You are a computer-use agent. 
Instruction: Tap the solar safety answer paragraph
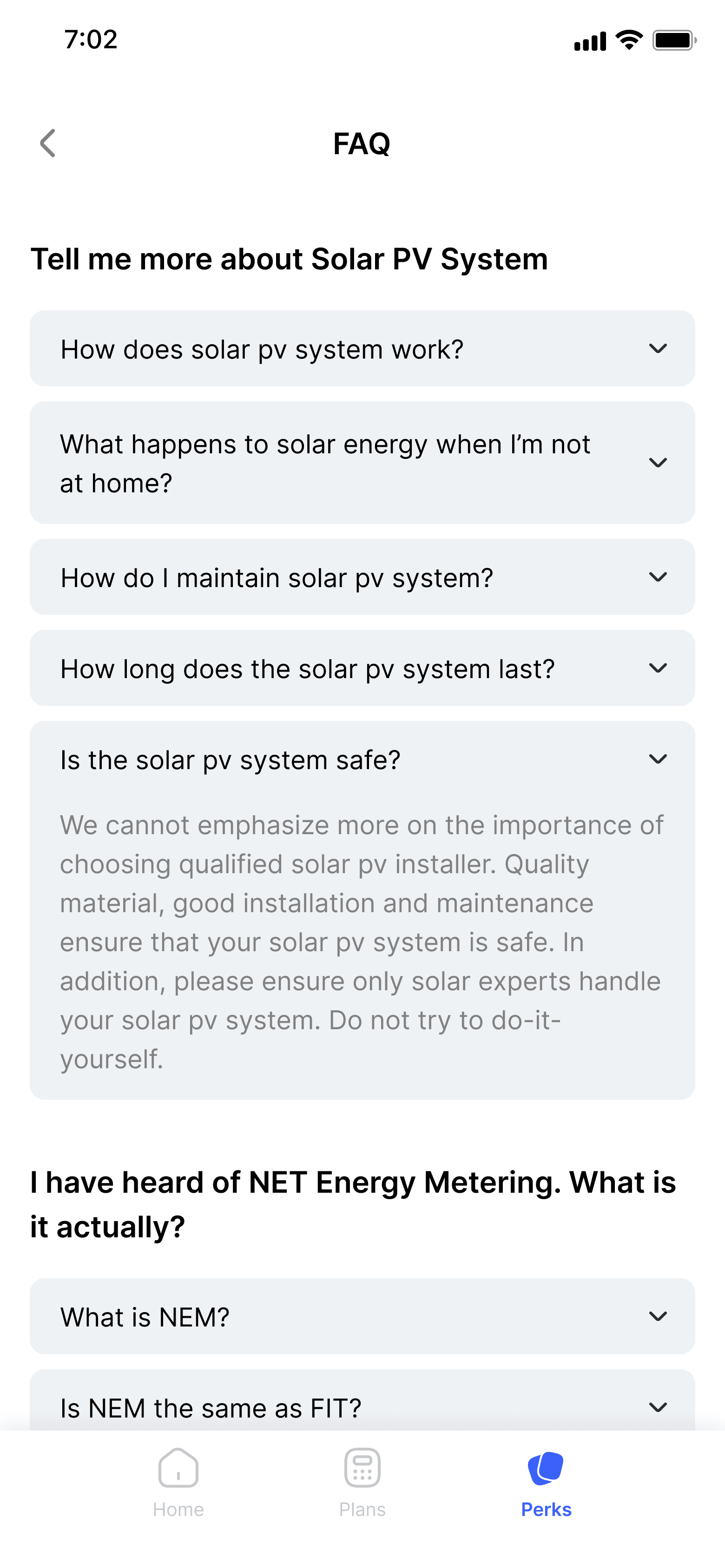(362, 941)
